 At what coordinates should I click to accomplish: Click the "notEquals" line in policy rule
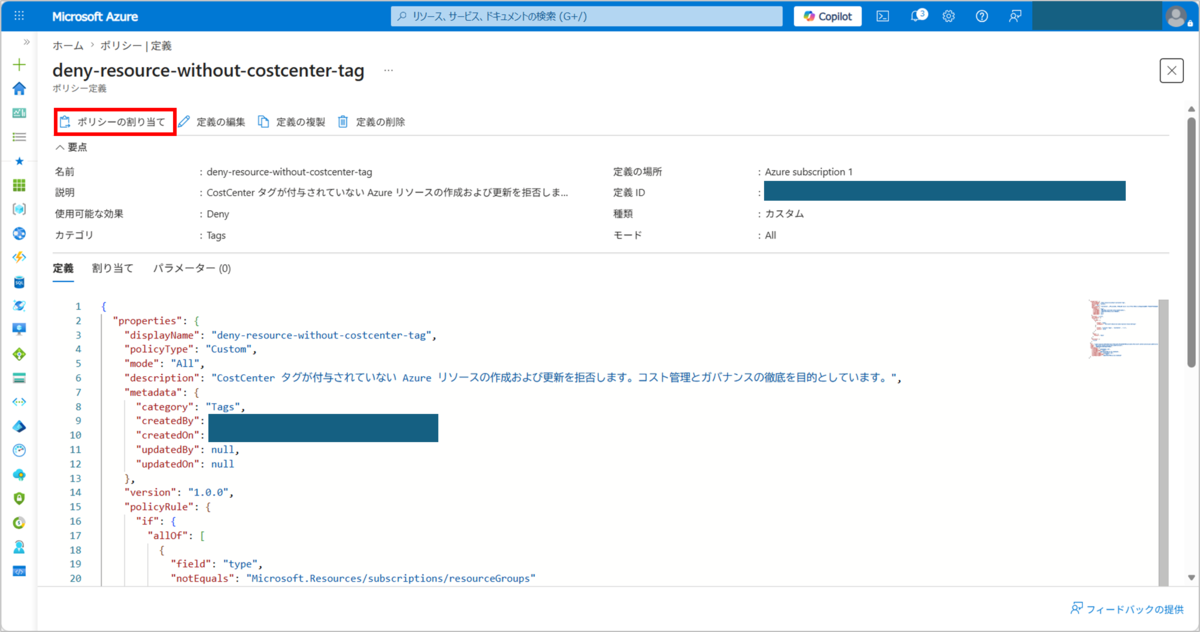point(354,578)
